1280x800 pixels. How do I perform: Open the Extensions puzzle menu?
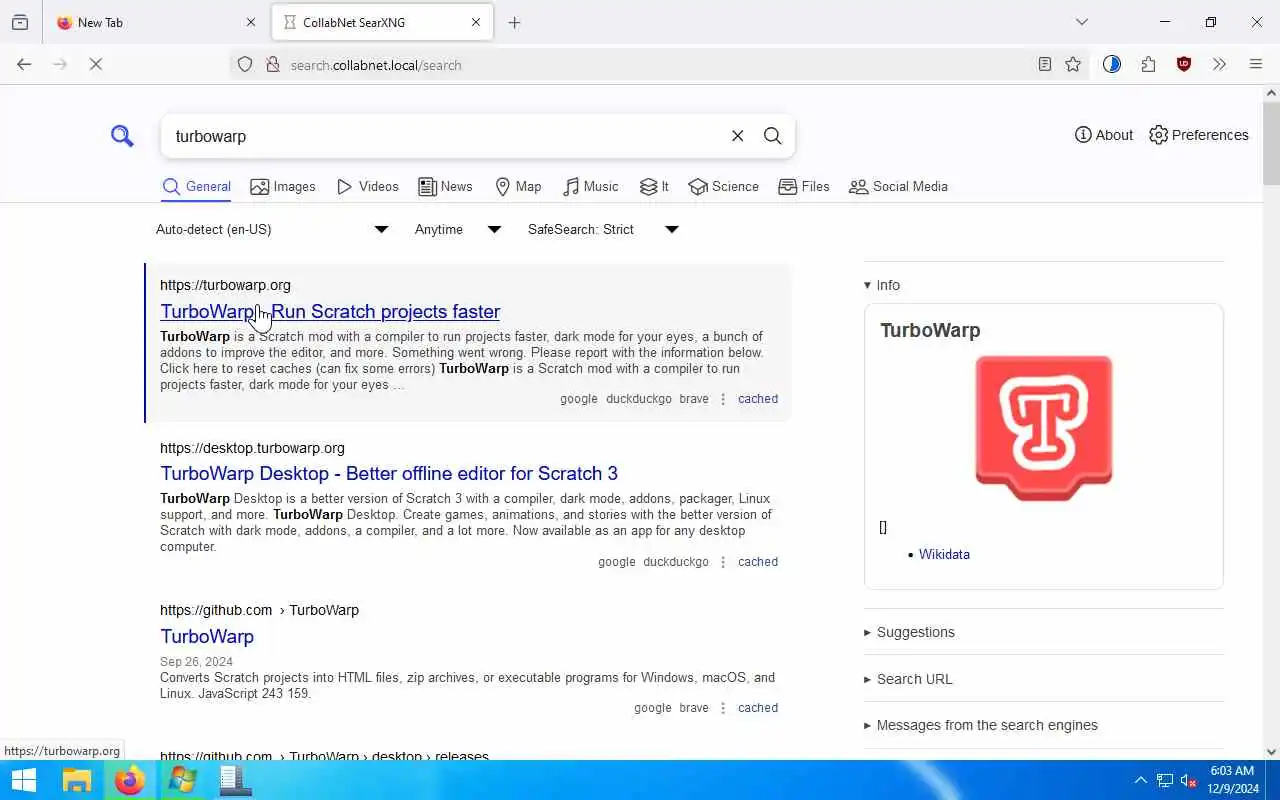coord(1148,64)
